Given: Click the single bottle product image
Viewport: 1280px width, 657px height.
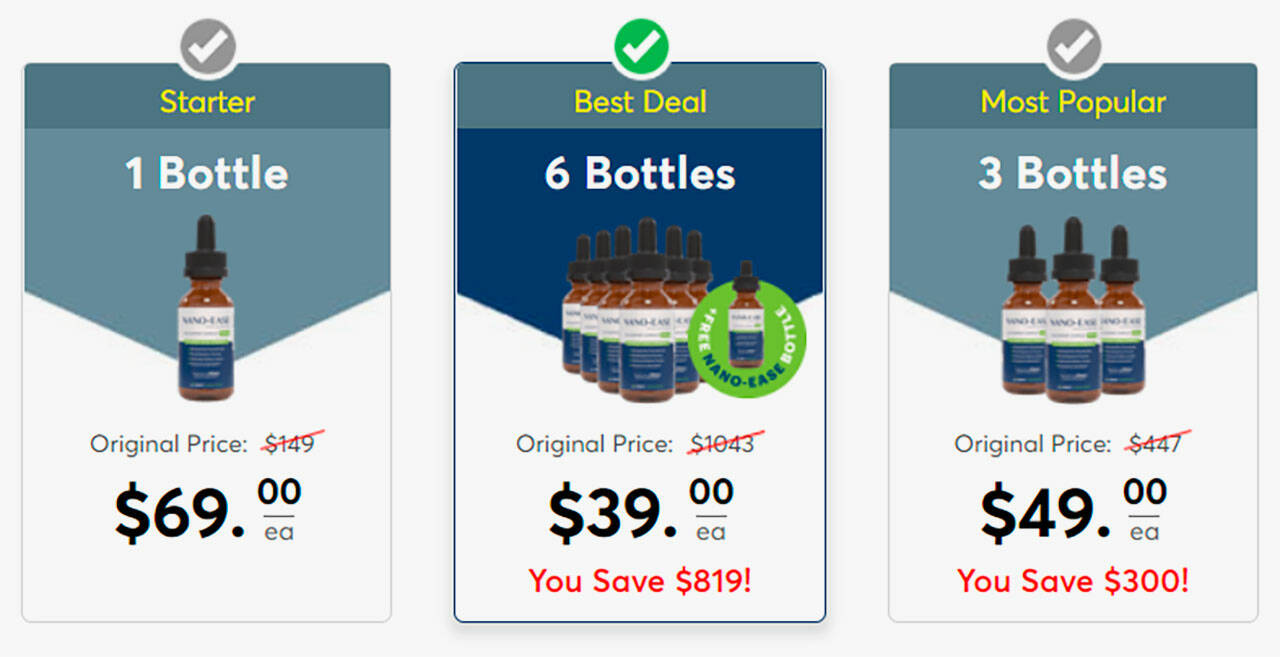Looking at the screenshot, I should tap(208, 308).
